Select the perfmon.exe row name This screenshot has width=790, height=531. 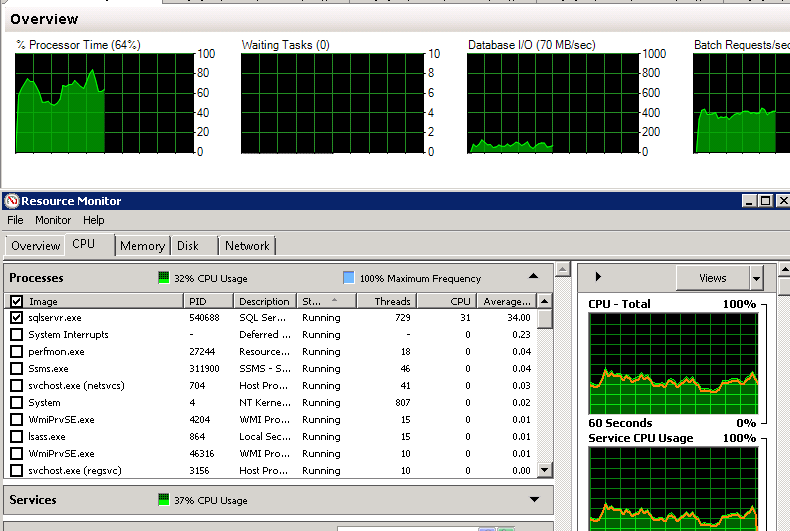tap(56, 352)
